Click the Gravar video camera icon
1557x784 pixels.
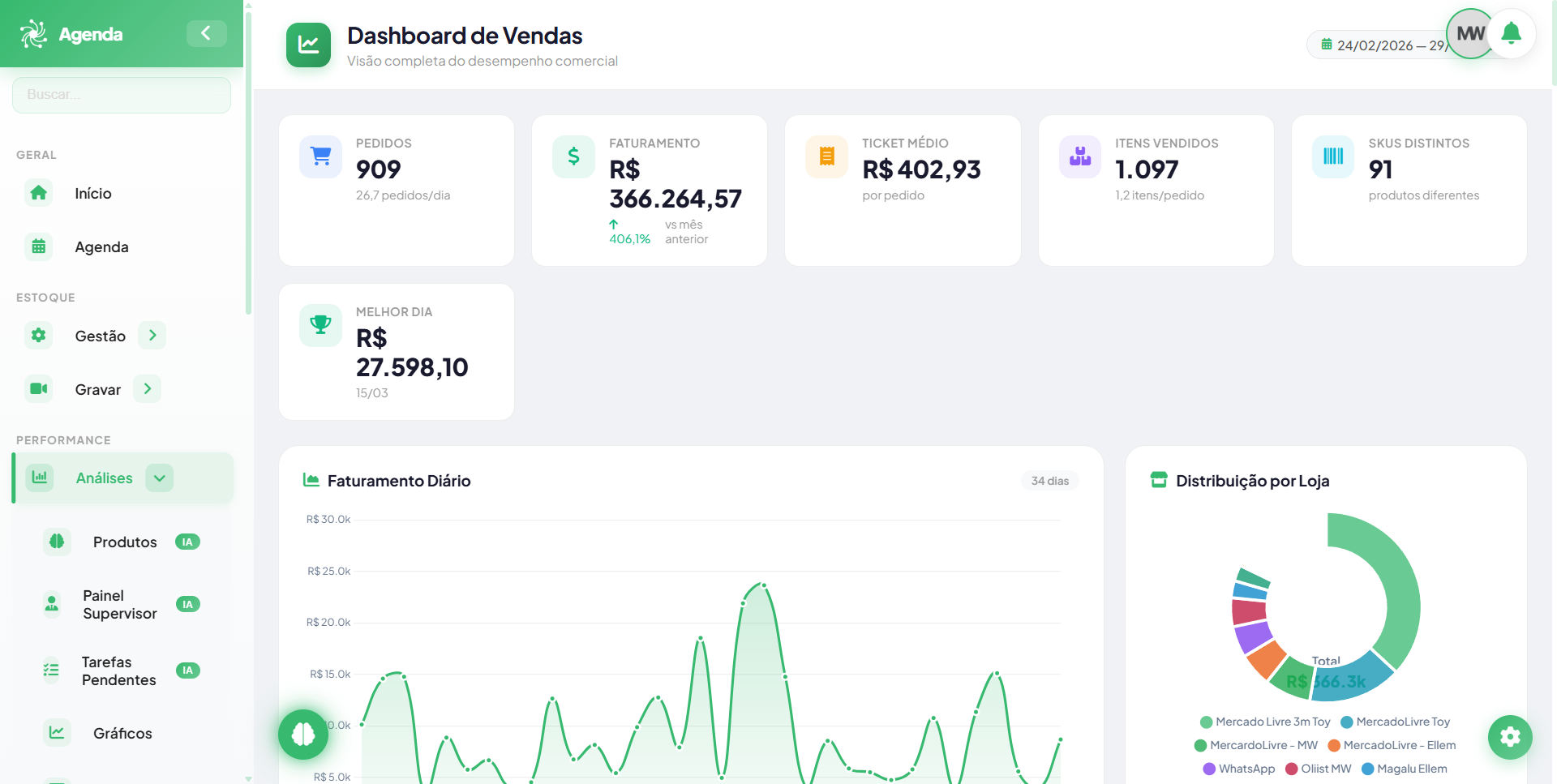38,389
